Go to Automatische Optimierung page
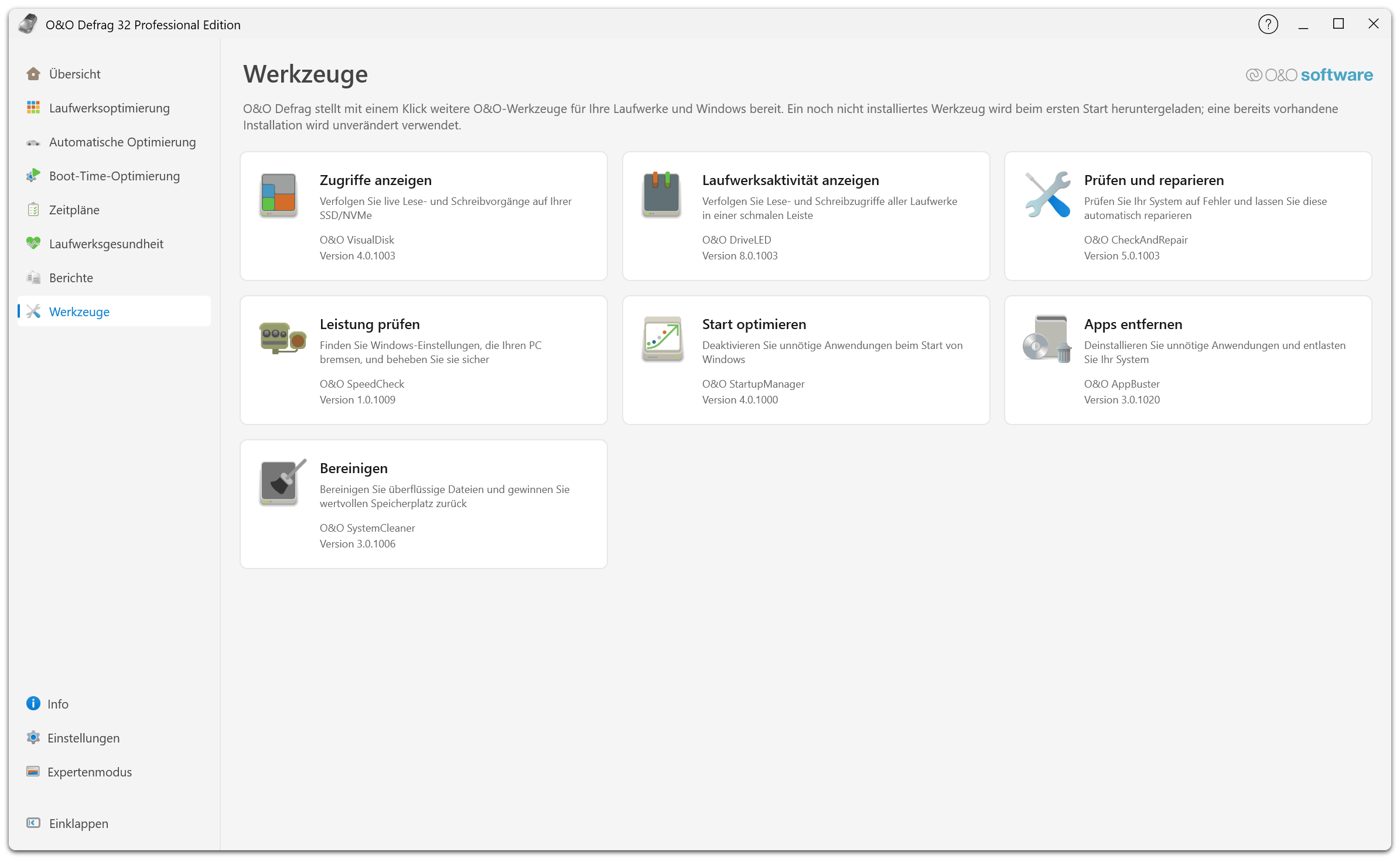Viewport: 1400px width, 859px height. (114, 142)
